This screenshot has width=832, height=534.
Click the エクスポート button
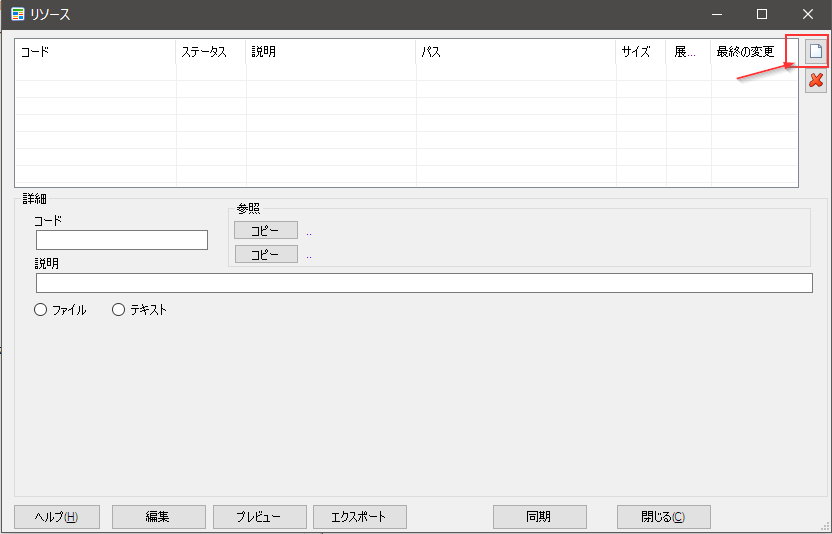pos(360,516)
